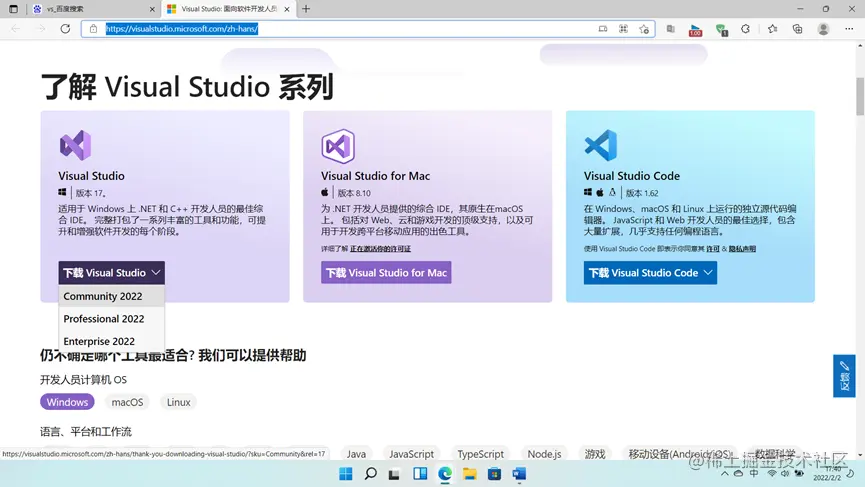The height and width of the screenshot is (487, 865).
Task: Close the vs_百度搜索 tab
Action: [152, 9]
